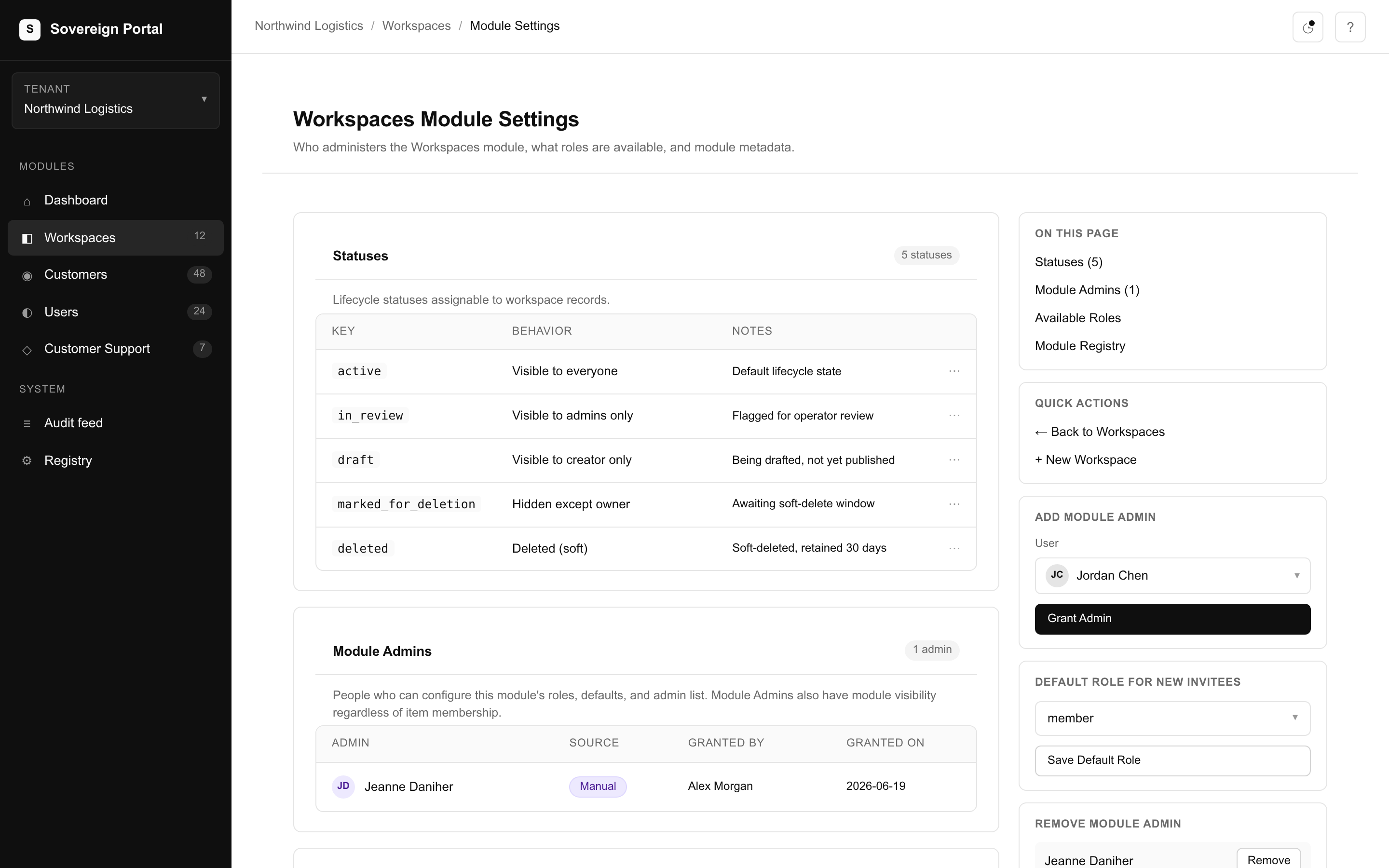Click the marked_for_deletion status key

pyautogui.click(x=407, y=504)
